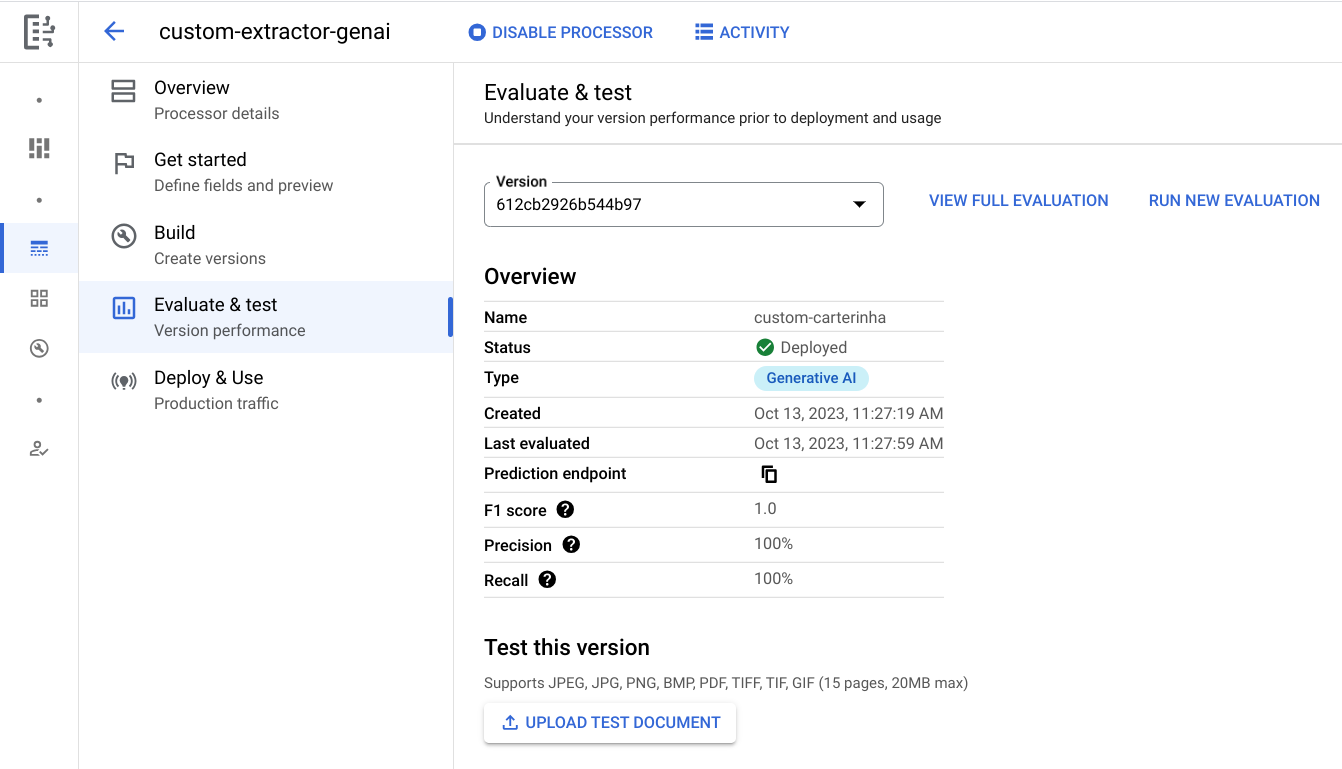Click the custom-carterinha name value
This screenshot has width=1342, height=769.
[x=820, y=317]
